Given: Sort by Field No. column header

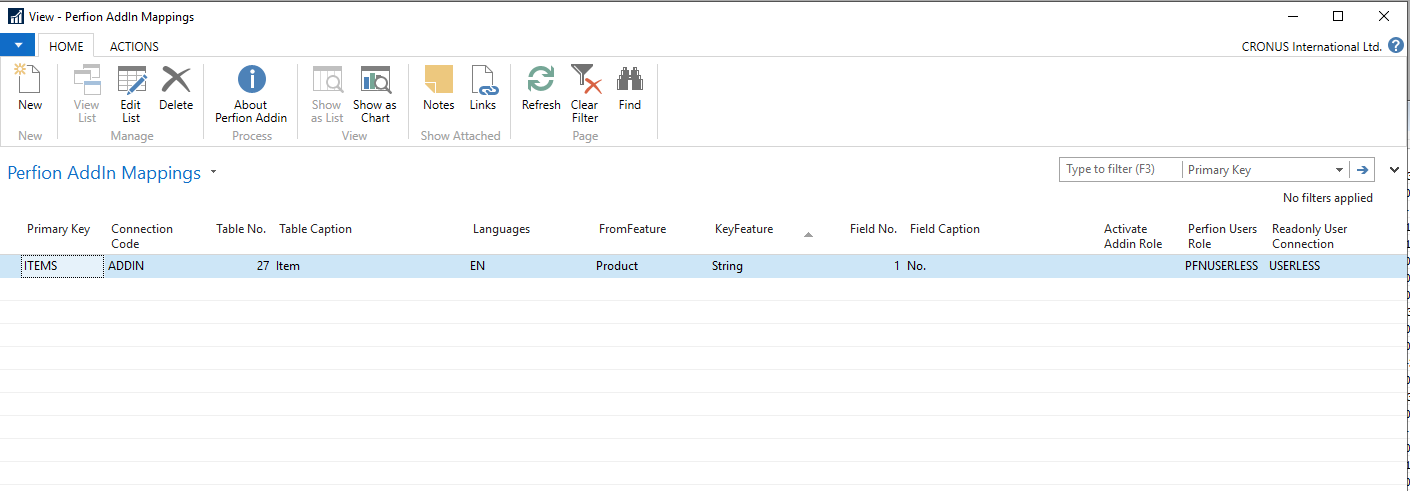Looking at the screenshot, I should (x=873, y=229).
